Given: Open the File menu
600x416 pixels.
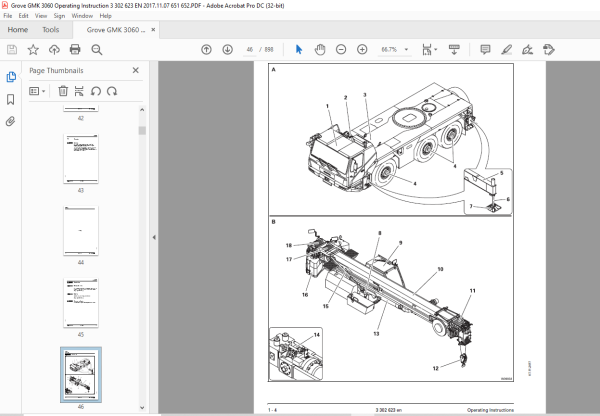Looking at the screenshot, I should (x=8, y=16).
